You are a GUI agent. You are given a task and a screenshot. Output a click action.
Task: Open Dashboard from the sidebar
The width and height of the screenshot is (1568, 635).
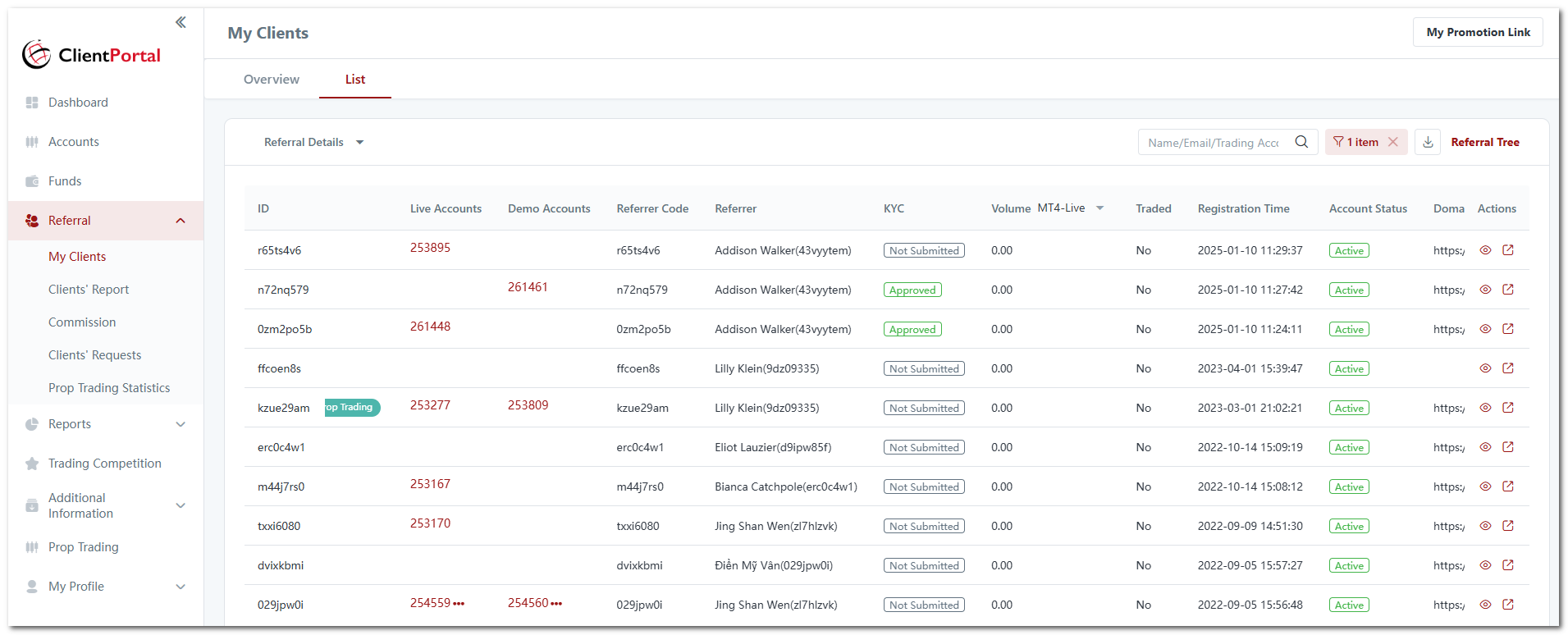[78, 103]
